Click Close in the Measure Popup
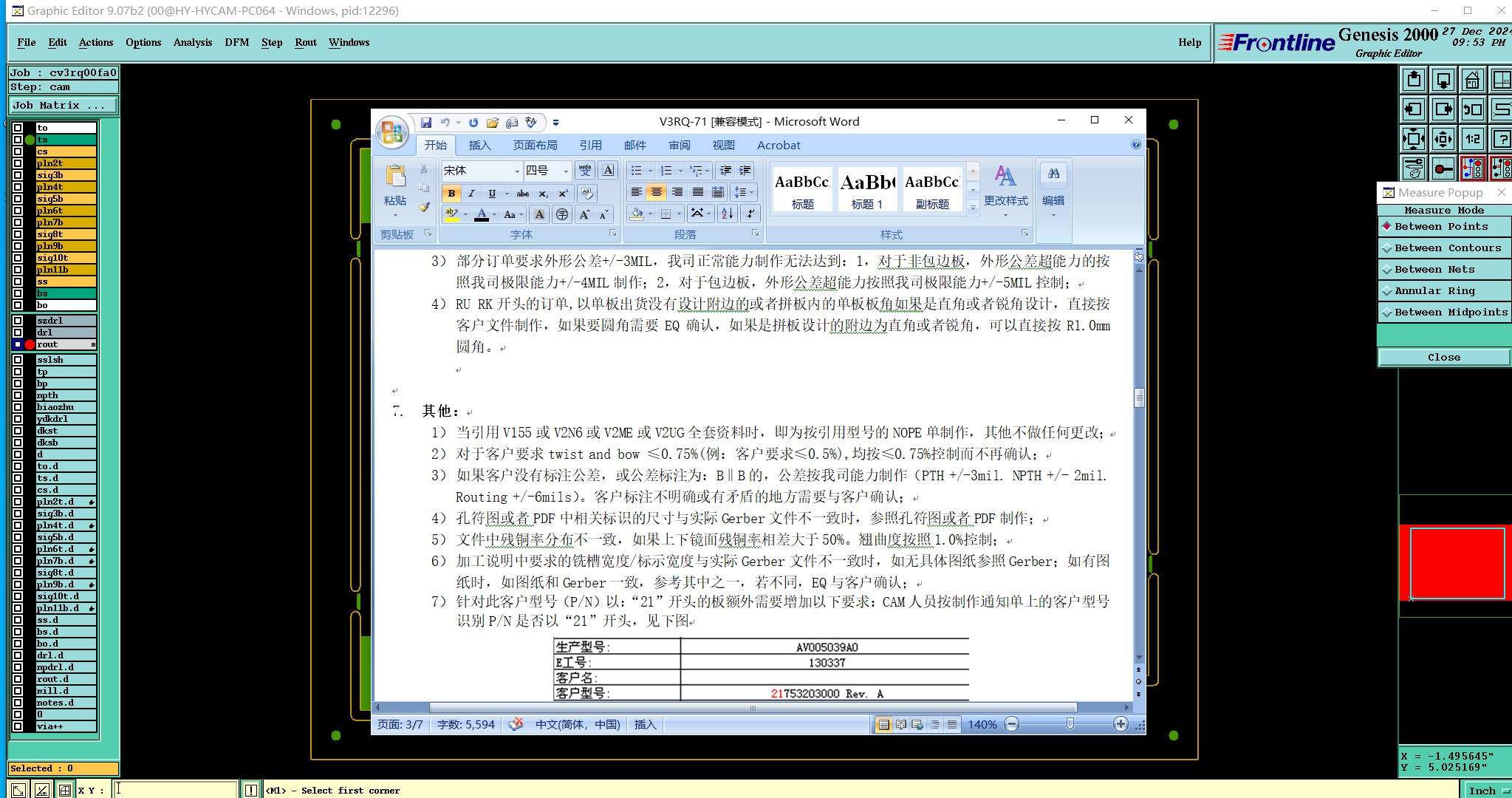This screenshot has width=1512, height=798. [x=1444, y=358]
